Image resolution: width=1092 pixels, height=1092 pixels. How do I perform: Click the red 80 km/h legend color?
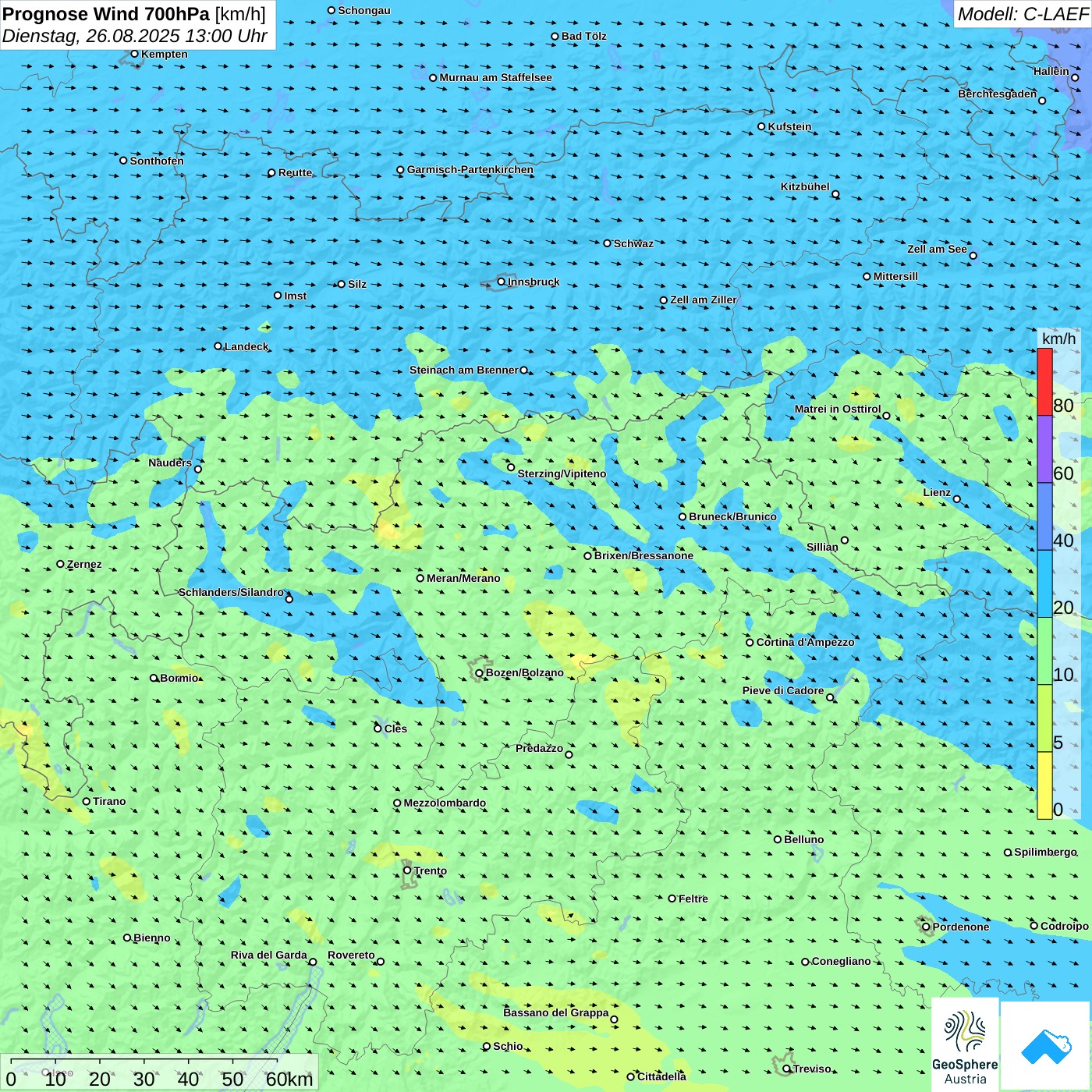(1044, 381)
